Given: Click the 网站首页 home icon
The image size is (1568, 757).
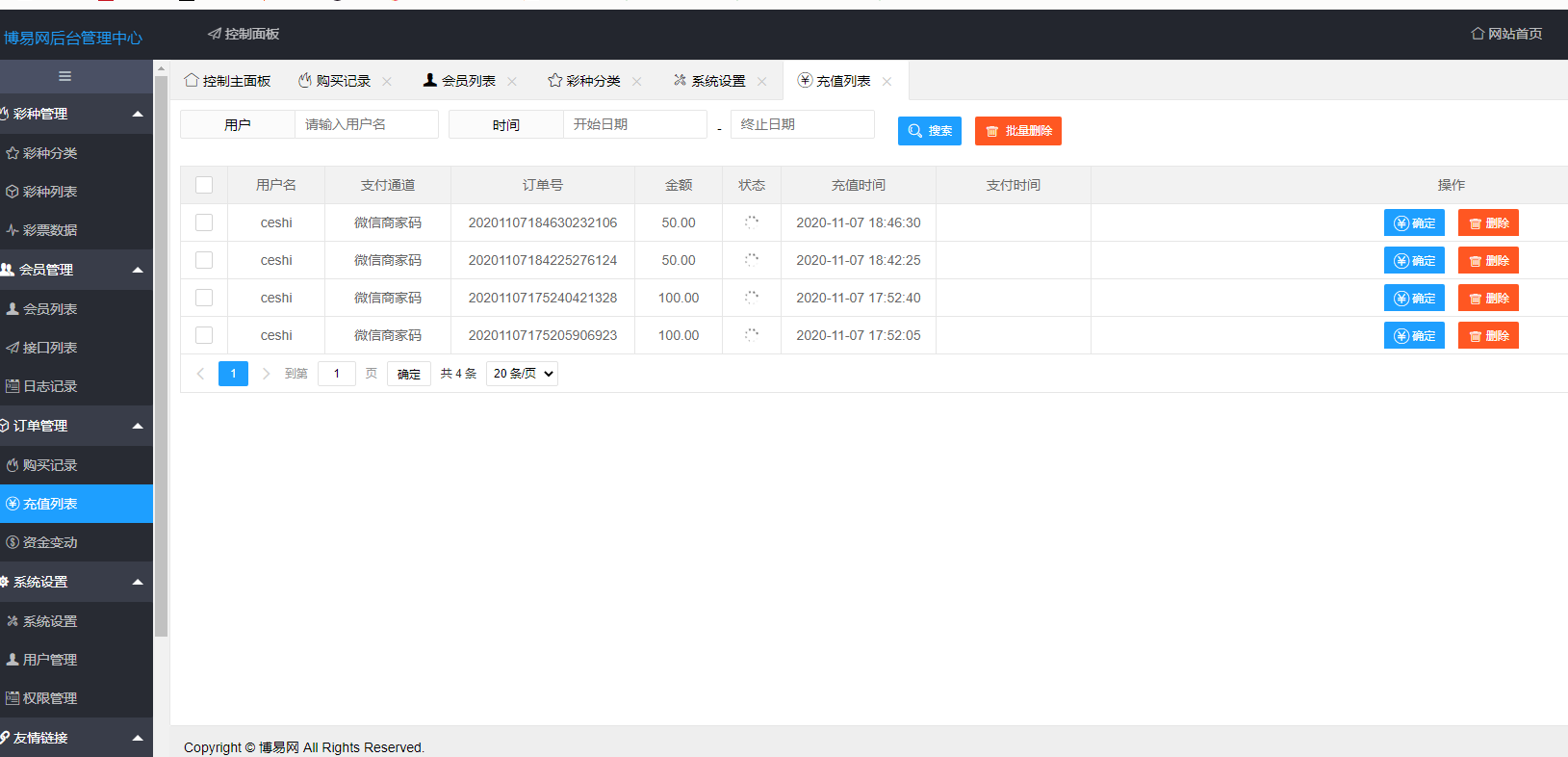Looking at the screenshot, I should coord(1478,34).
